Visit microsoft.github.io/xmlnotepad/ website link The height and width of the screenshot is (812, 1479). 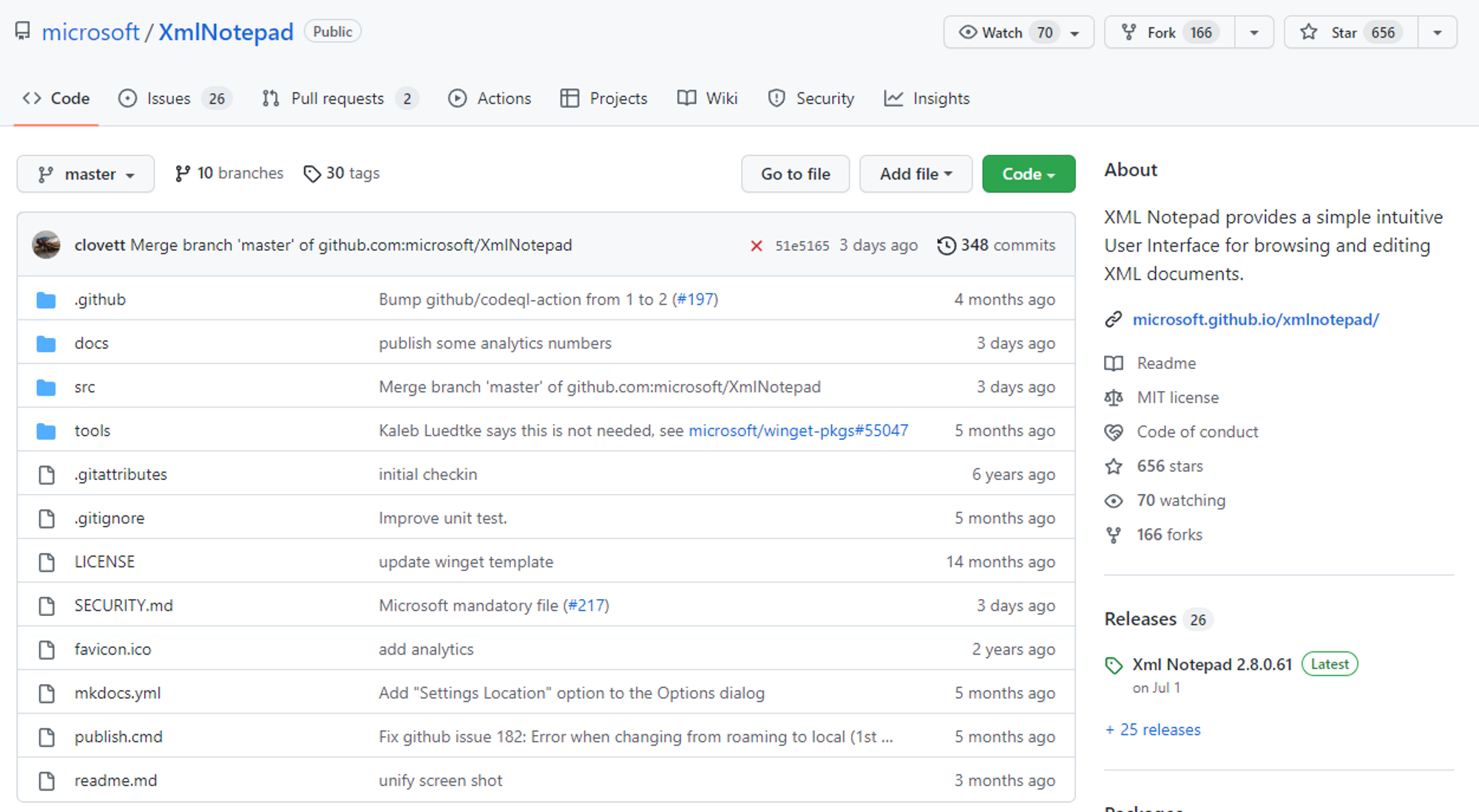[x=1256, y=319]
